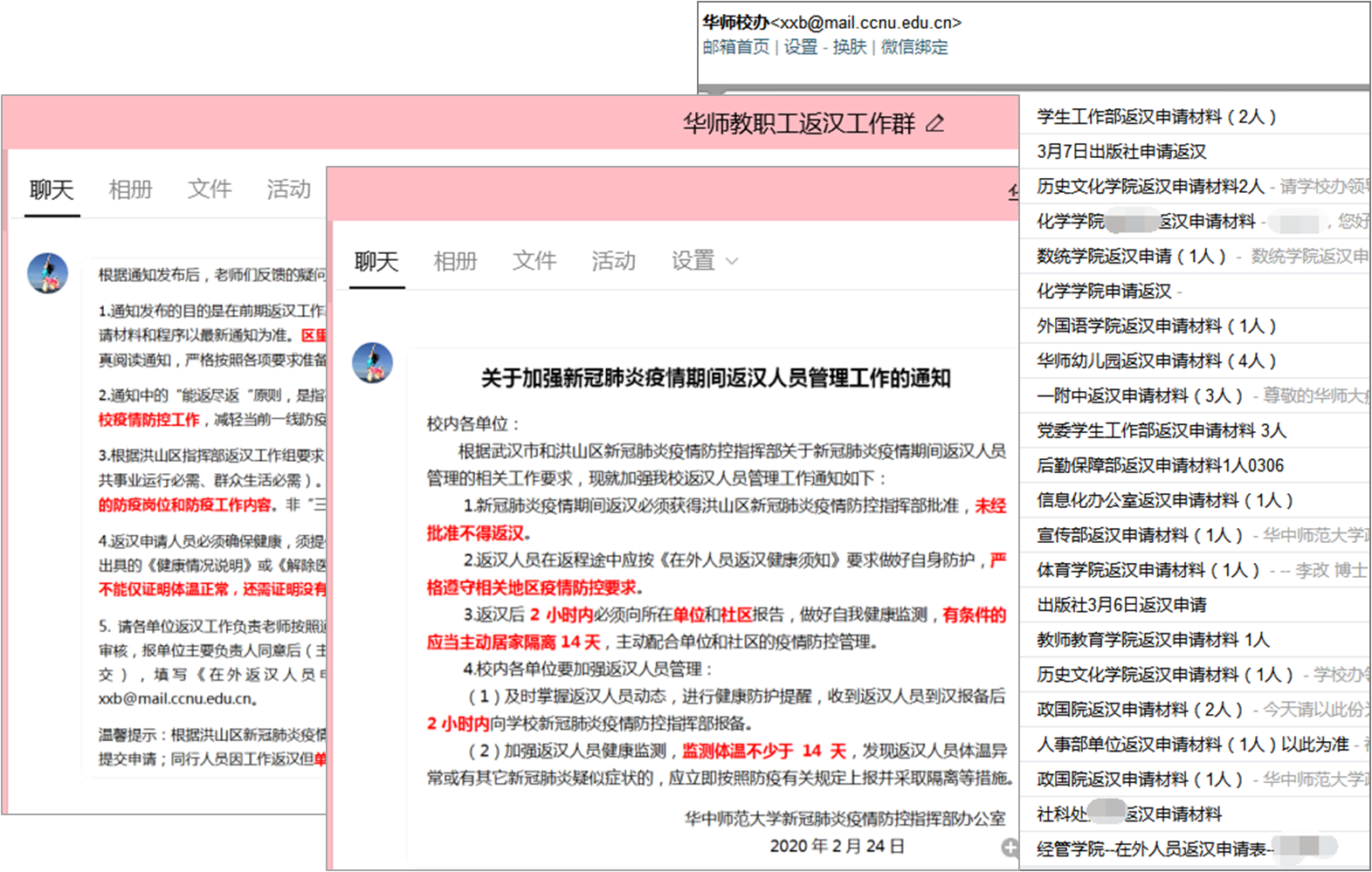The image size is (1372, 872).
Task: Open 文件 tab in the front chat window
Action: (x=534, y=261)
